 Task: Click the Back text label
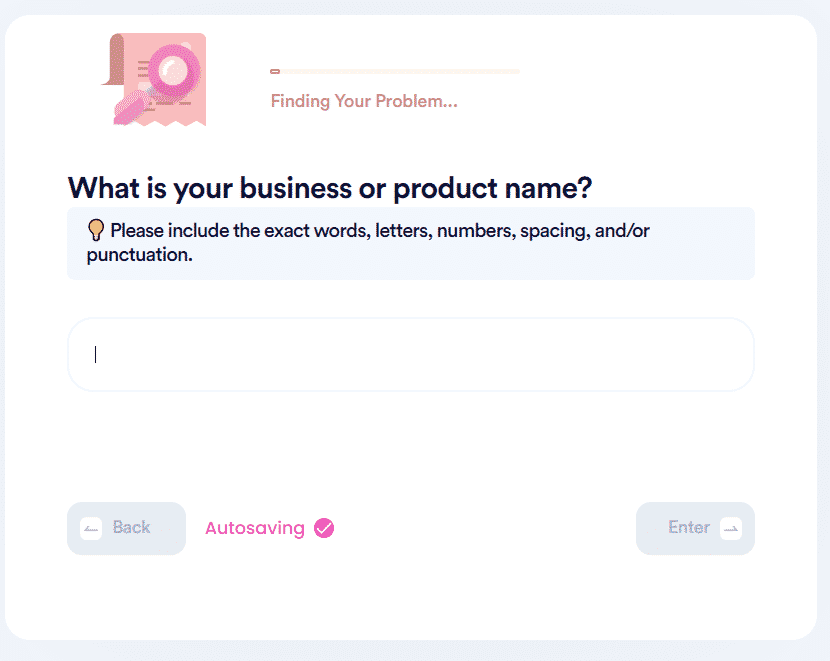click(x=131, y=527)
